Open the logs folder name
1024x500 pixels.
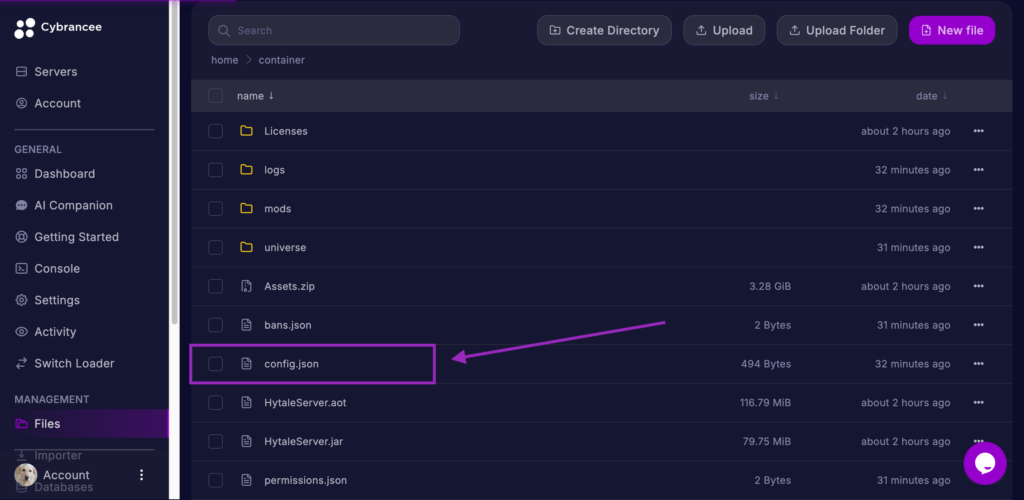pyautogui.click(x=274, y=170)
